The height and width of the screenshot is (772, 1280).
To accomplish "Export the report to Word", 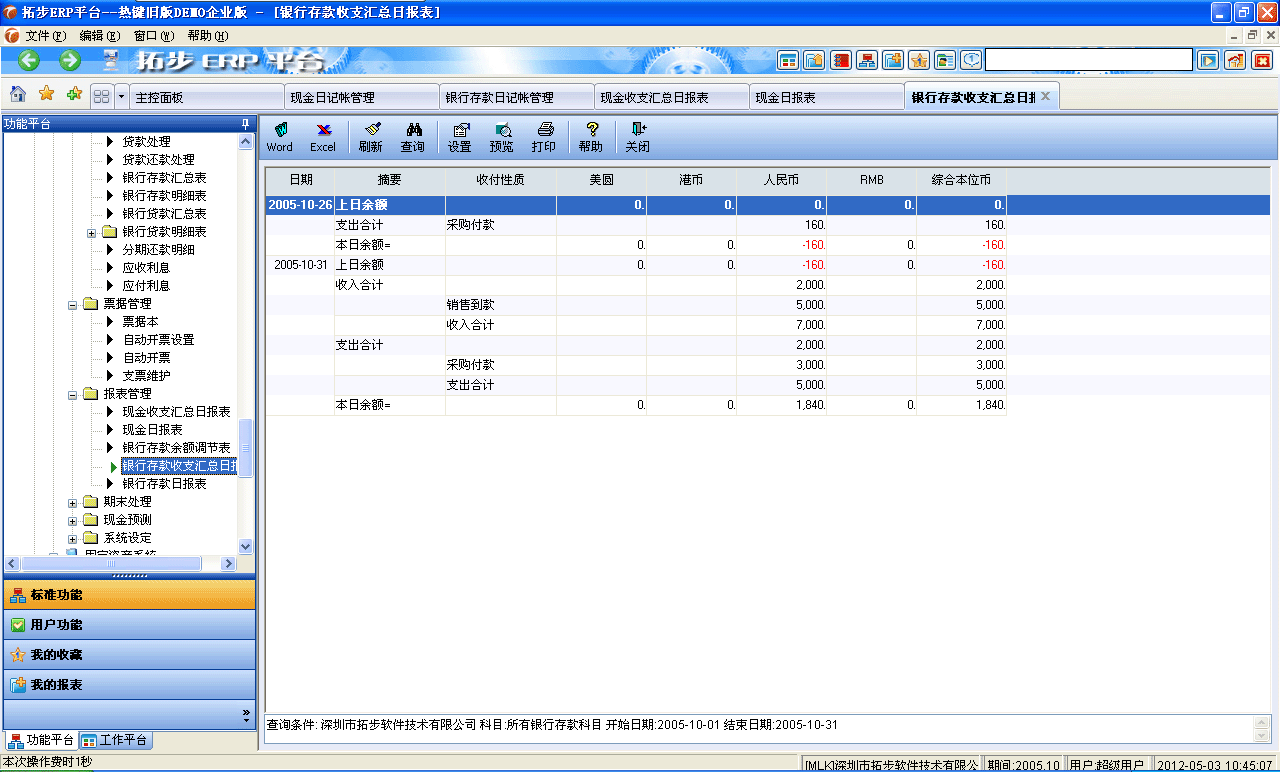I will coord(279,135).
